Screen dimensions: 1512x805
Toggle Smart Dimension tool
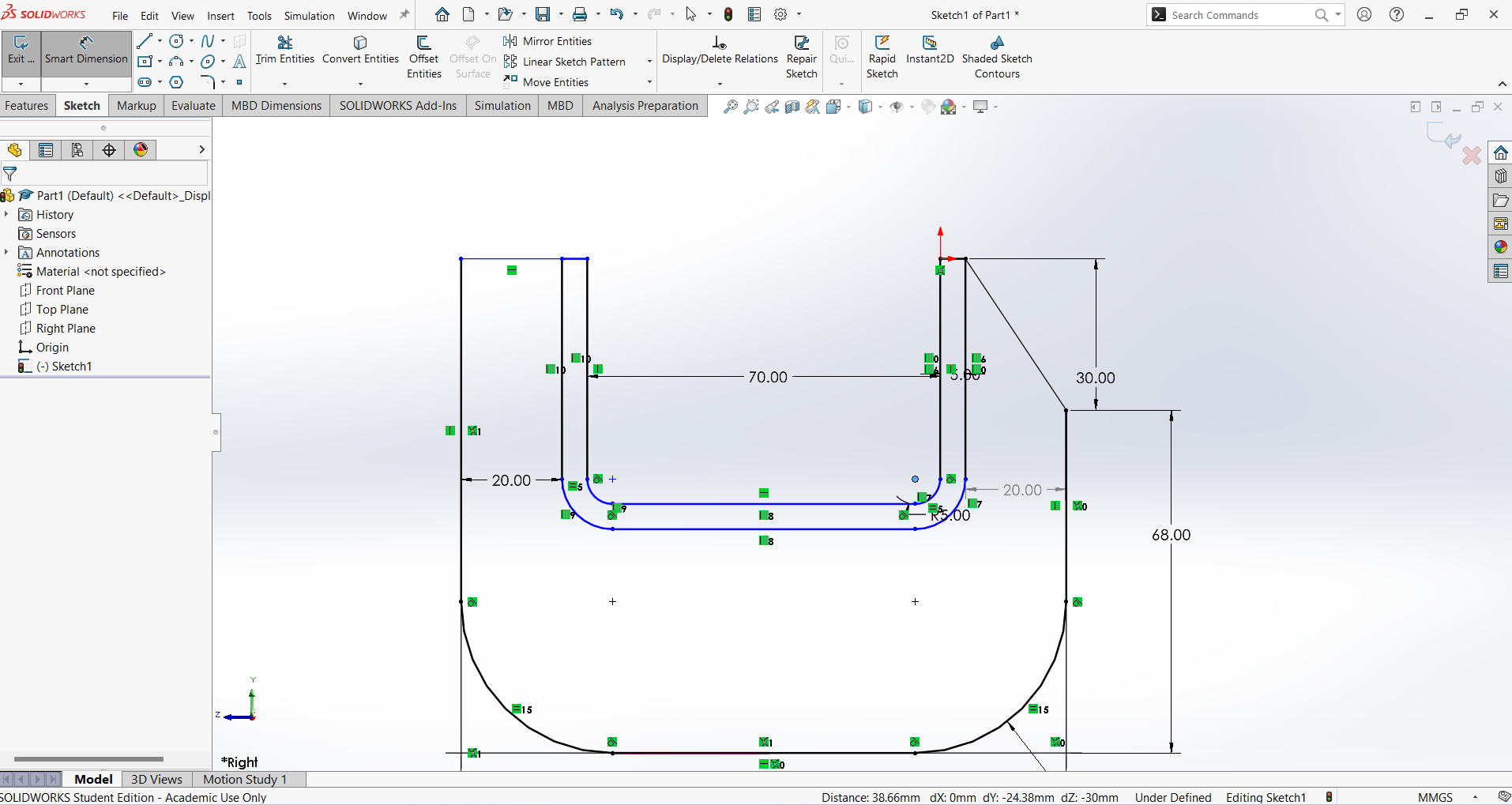(x=86, y=51)
